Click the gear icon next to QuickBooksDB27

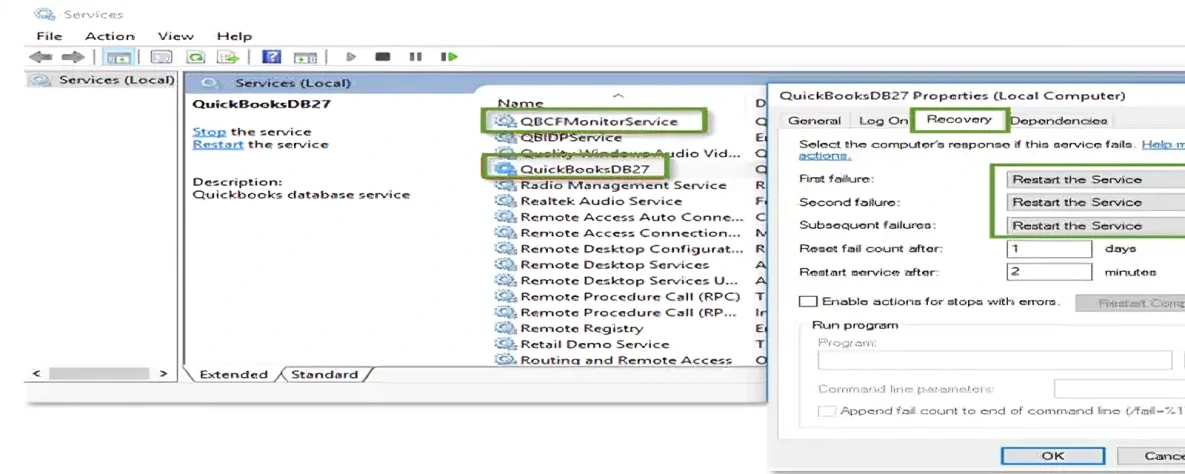click(x=505, y=169)
